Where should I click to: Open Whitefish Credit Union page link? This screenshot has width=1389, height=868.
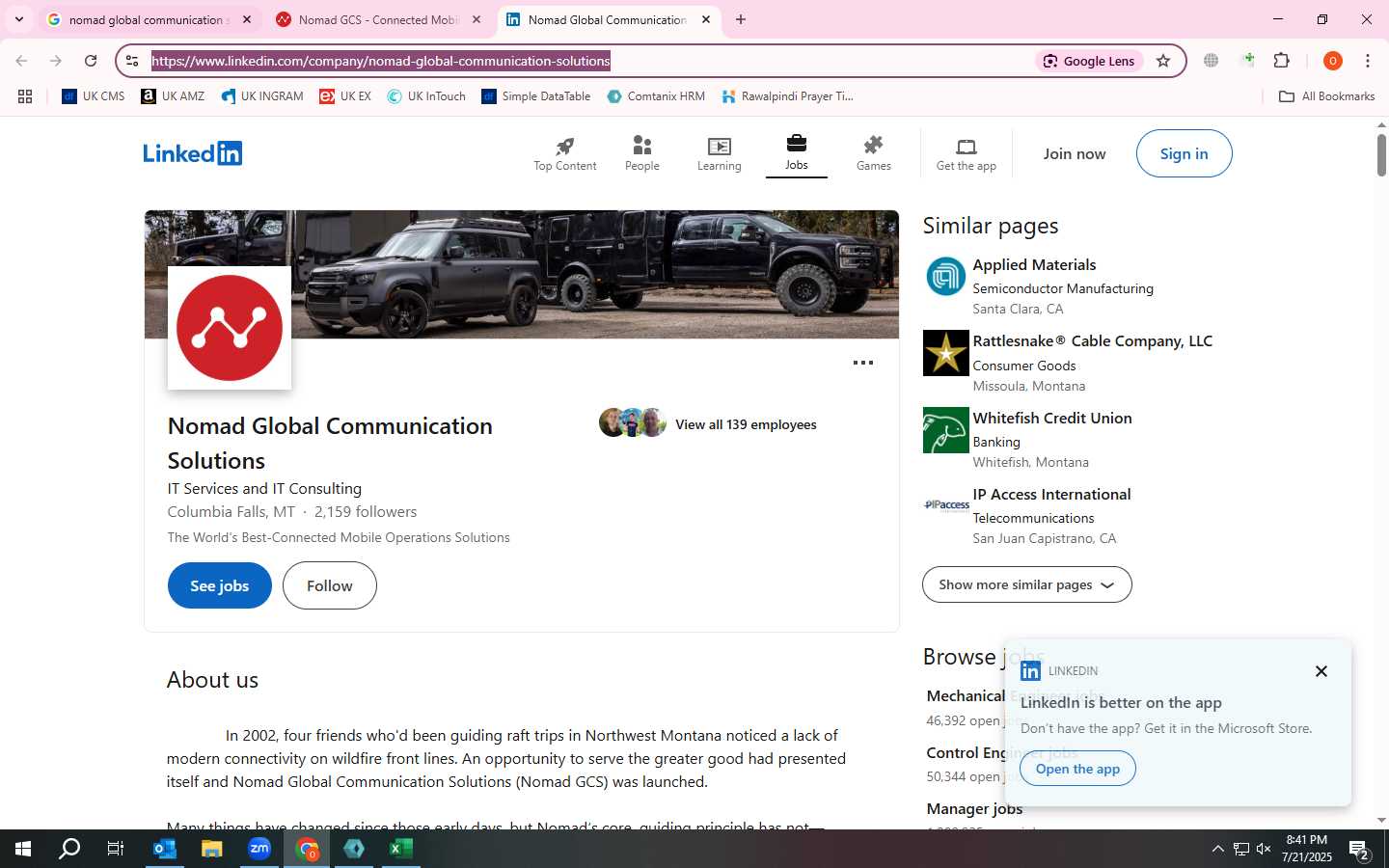pos(1052,418)
